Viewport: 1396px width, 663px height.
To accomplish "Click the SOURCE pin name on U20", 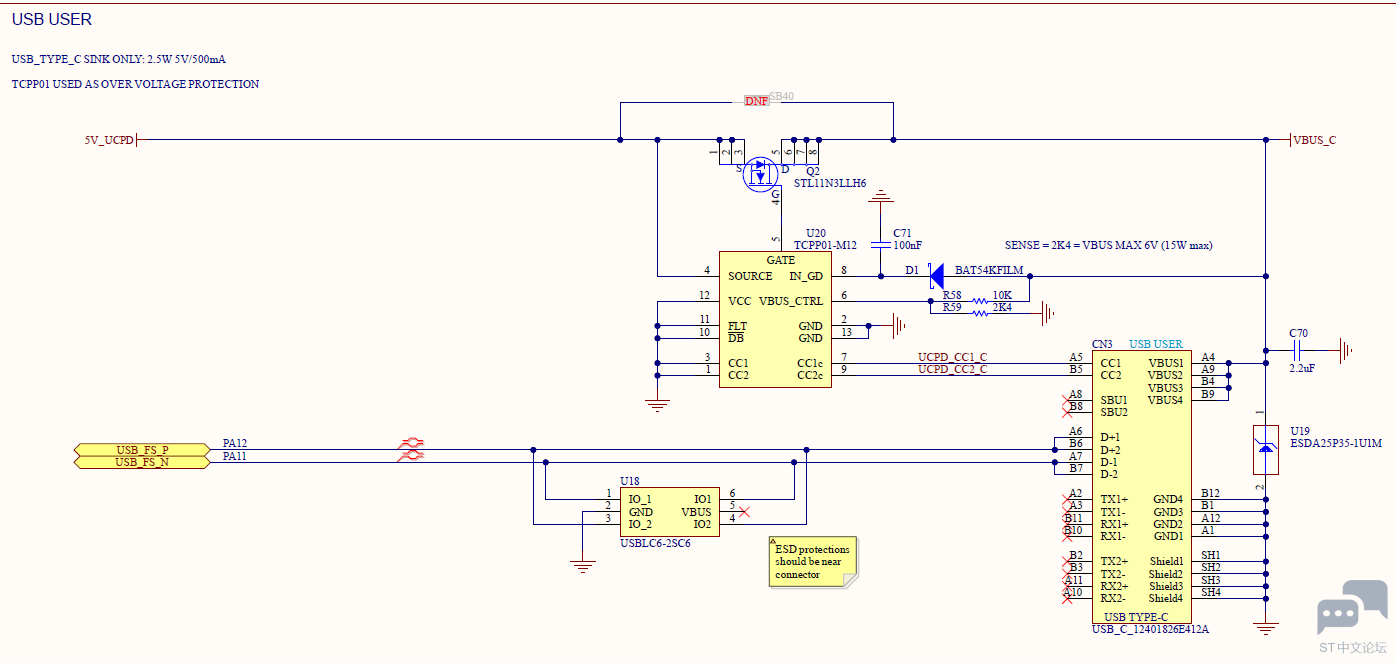I will point(750,276).
